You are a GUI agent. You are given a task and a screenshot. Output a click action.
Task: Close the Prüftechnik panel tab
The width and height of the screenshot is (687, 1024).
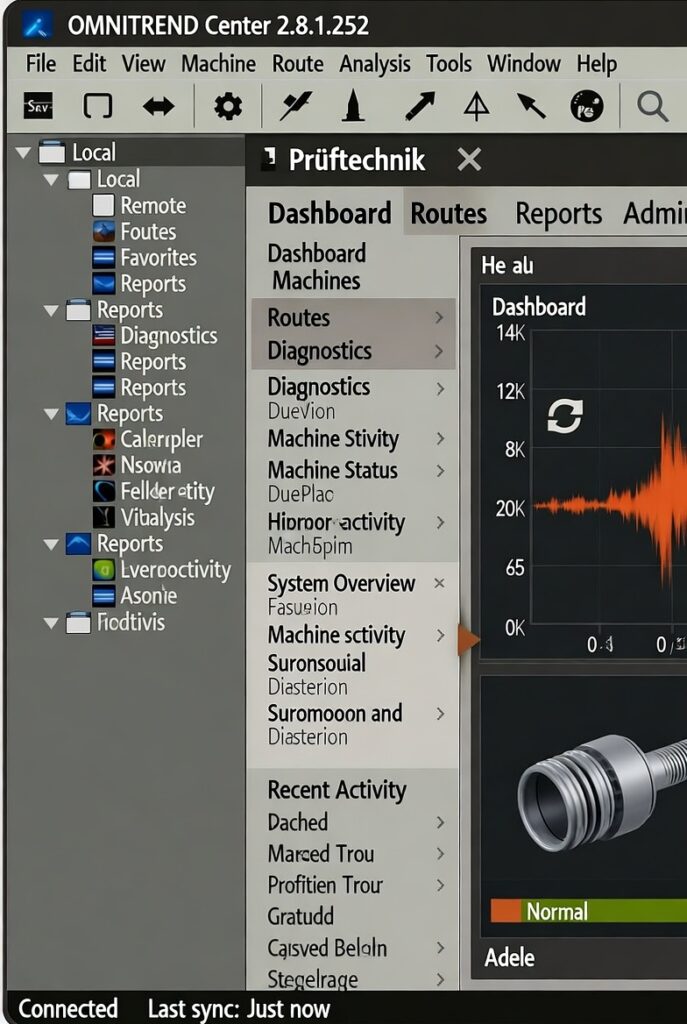(x=469, y=160)
